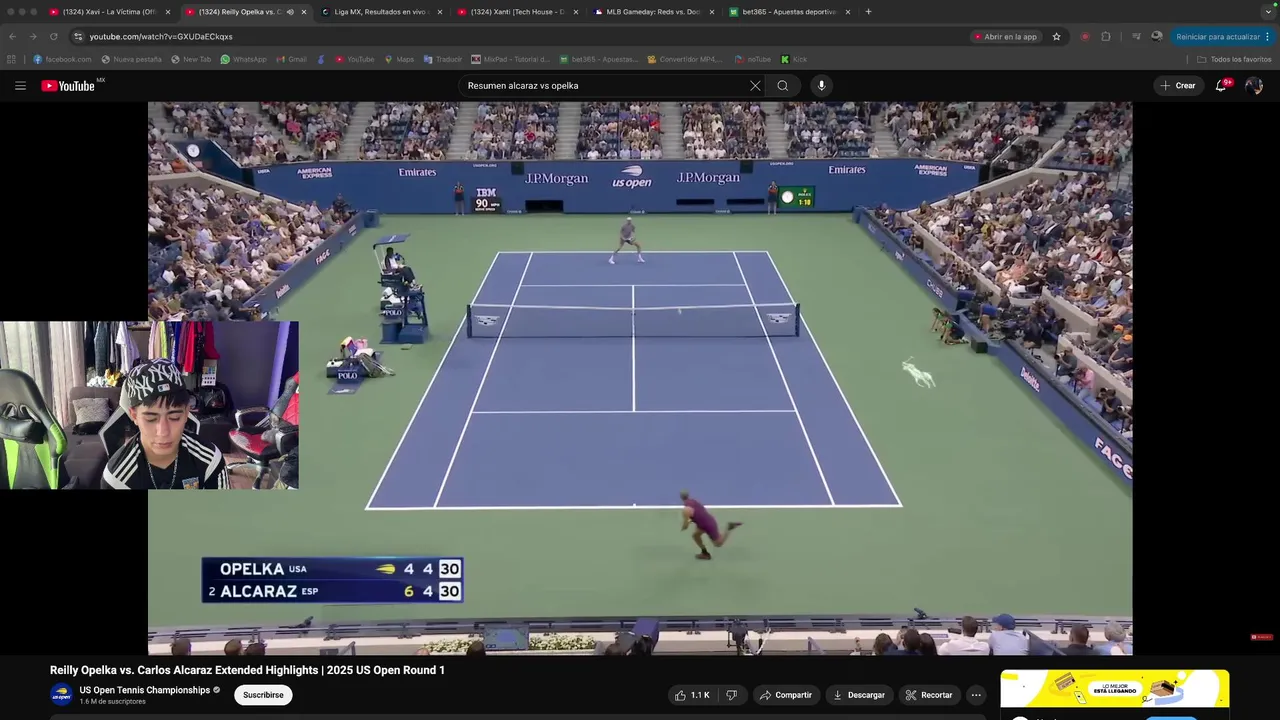
Task: Open the Crear menu
Action: coord(1178,86)
